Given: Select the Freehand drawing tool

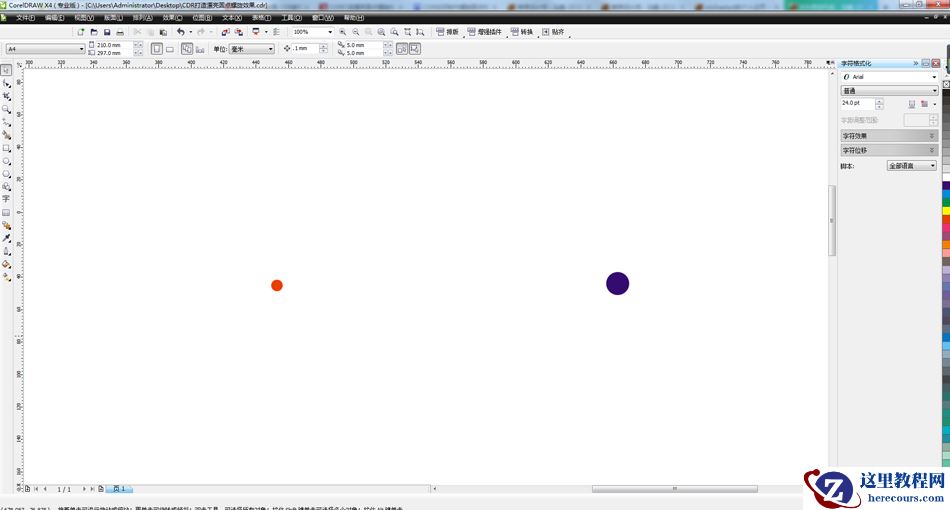Looking at the screenshot, I should (x=6, y=122).
